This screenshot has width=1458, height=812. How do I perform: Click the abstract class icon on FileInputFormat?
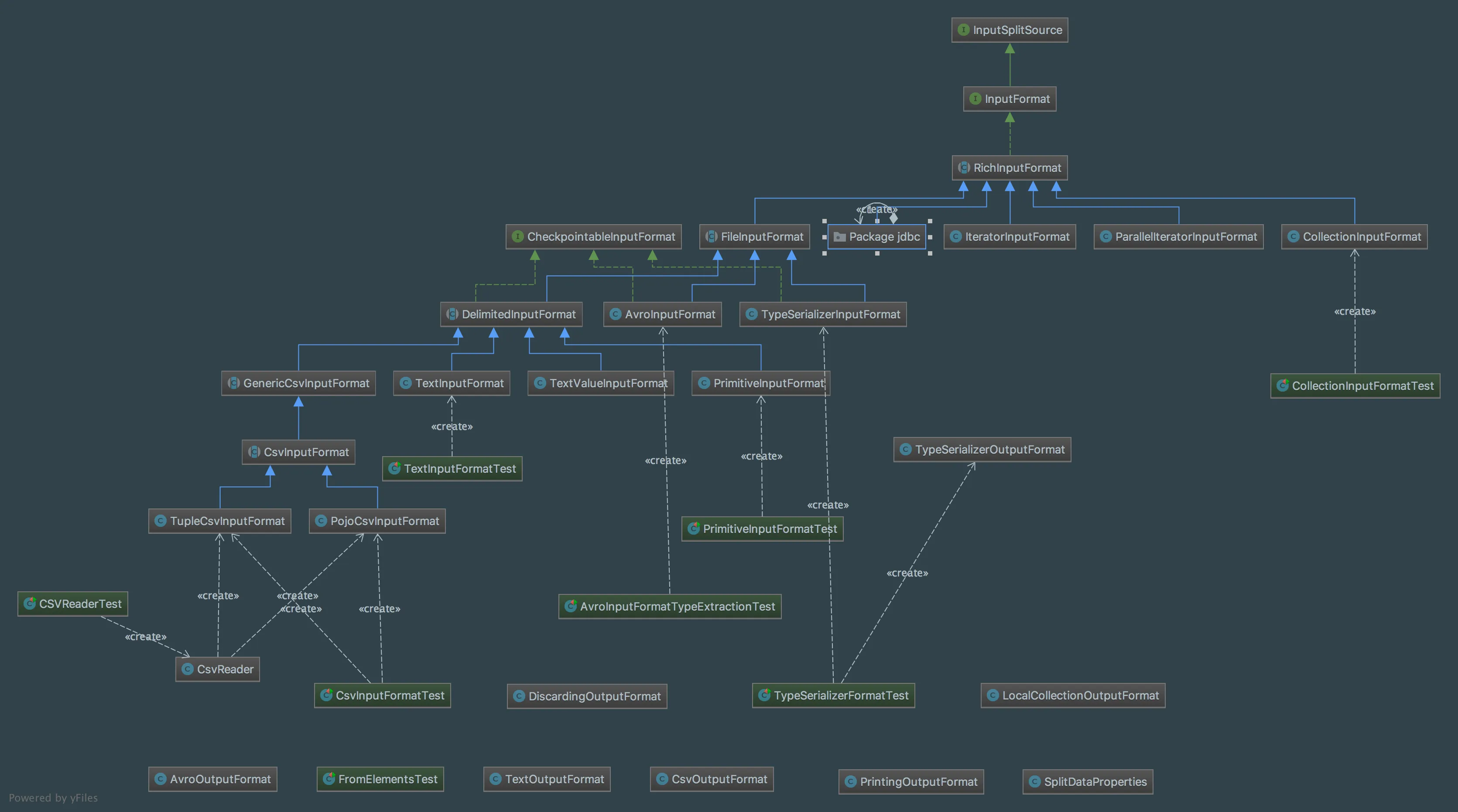[712, 236]
